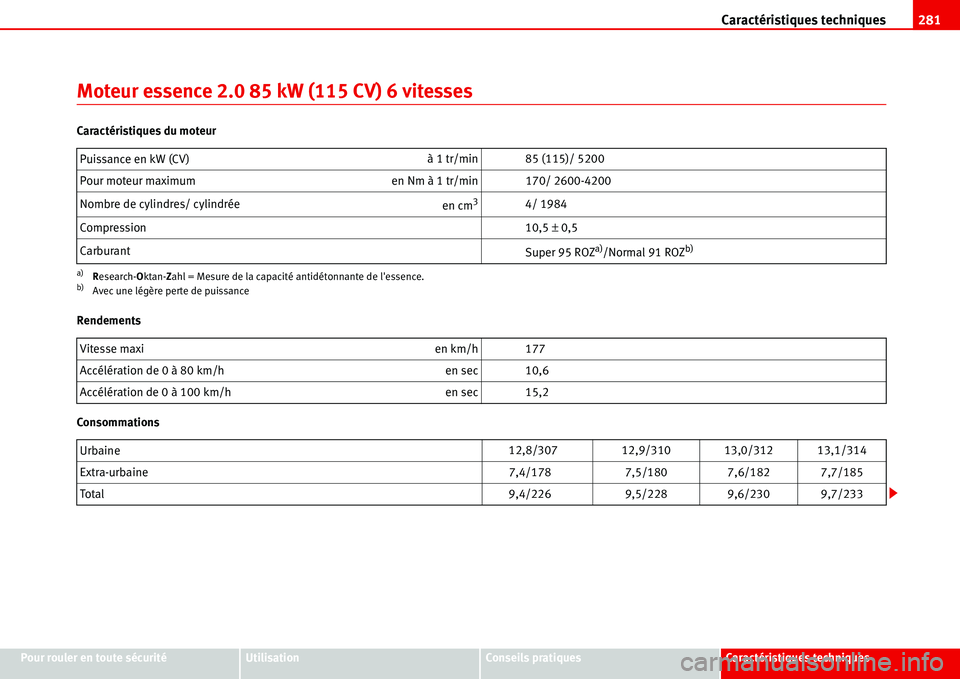The height and width of the screenshot is (679, 960).
Task: Click the Consommations subheading
Action: pyautogui.click(x=118, y=422)
